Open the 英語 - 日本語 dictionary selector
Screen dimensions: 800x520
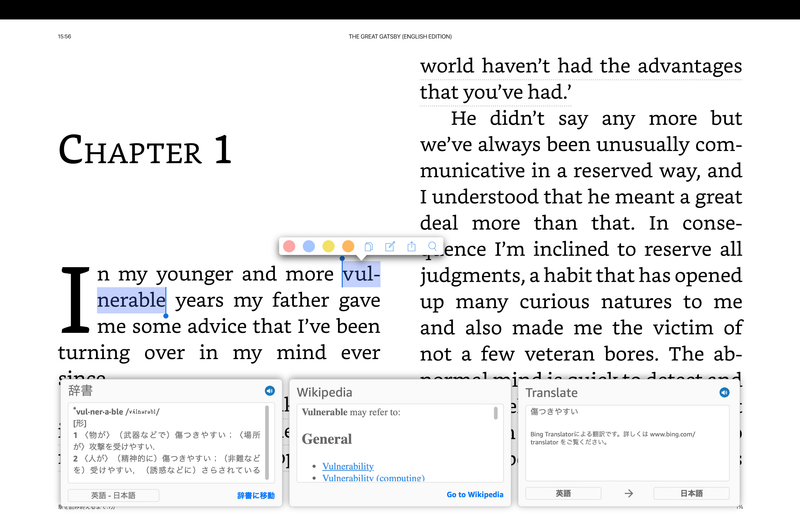(113, 495)
